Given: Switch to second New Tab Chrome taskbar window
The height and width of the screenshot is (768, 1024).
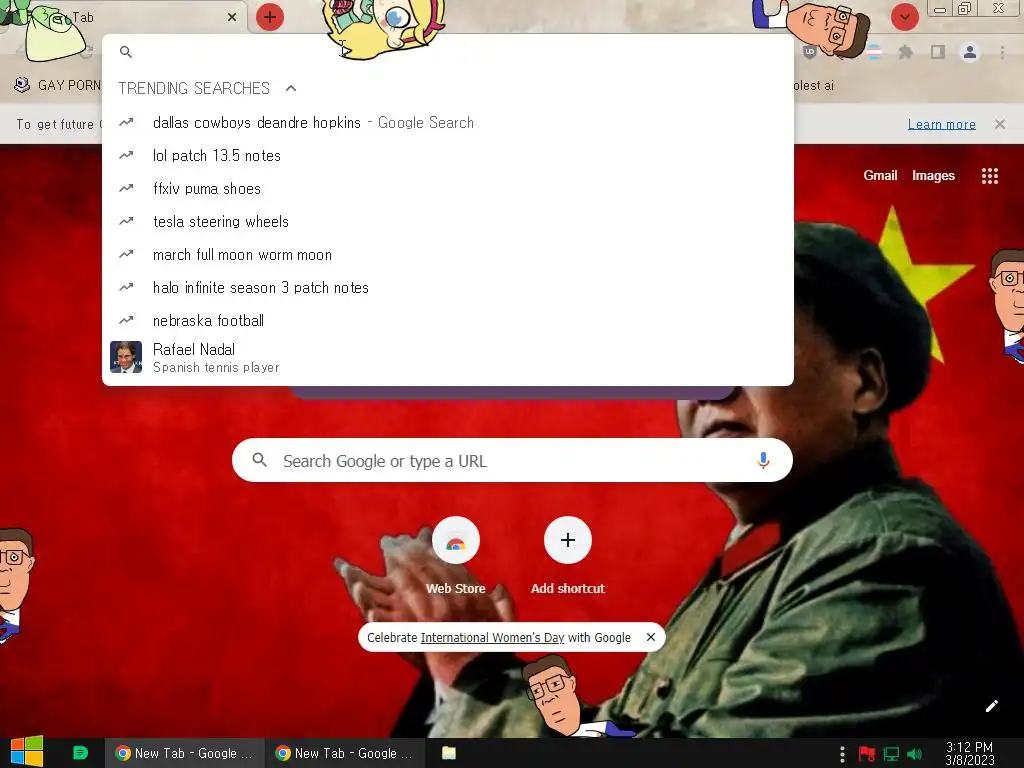Looking at the screenshot, I should [x=345, y=753].
